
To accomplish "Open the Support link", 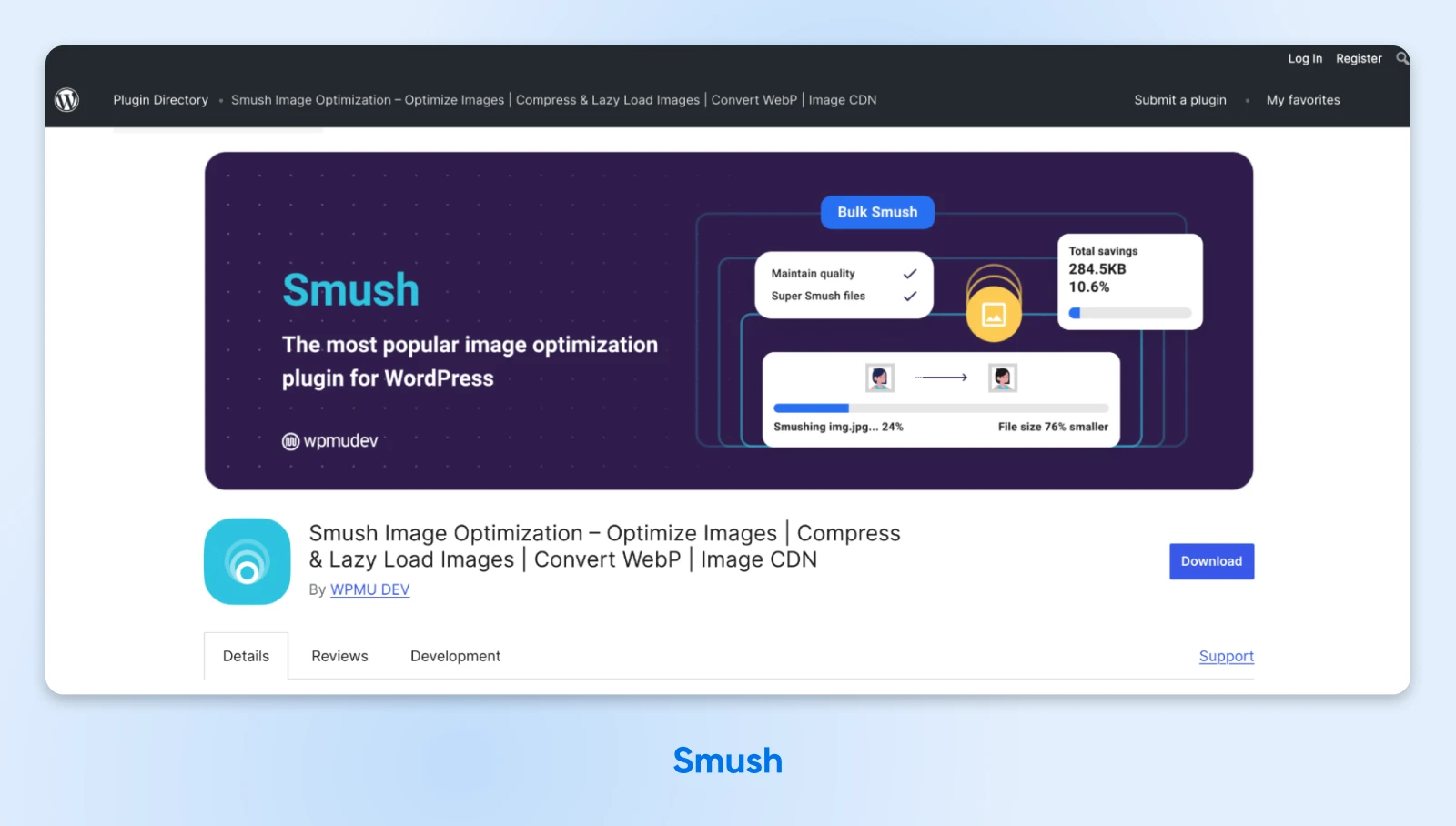I will [x=1226, y=656].
